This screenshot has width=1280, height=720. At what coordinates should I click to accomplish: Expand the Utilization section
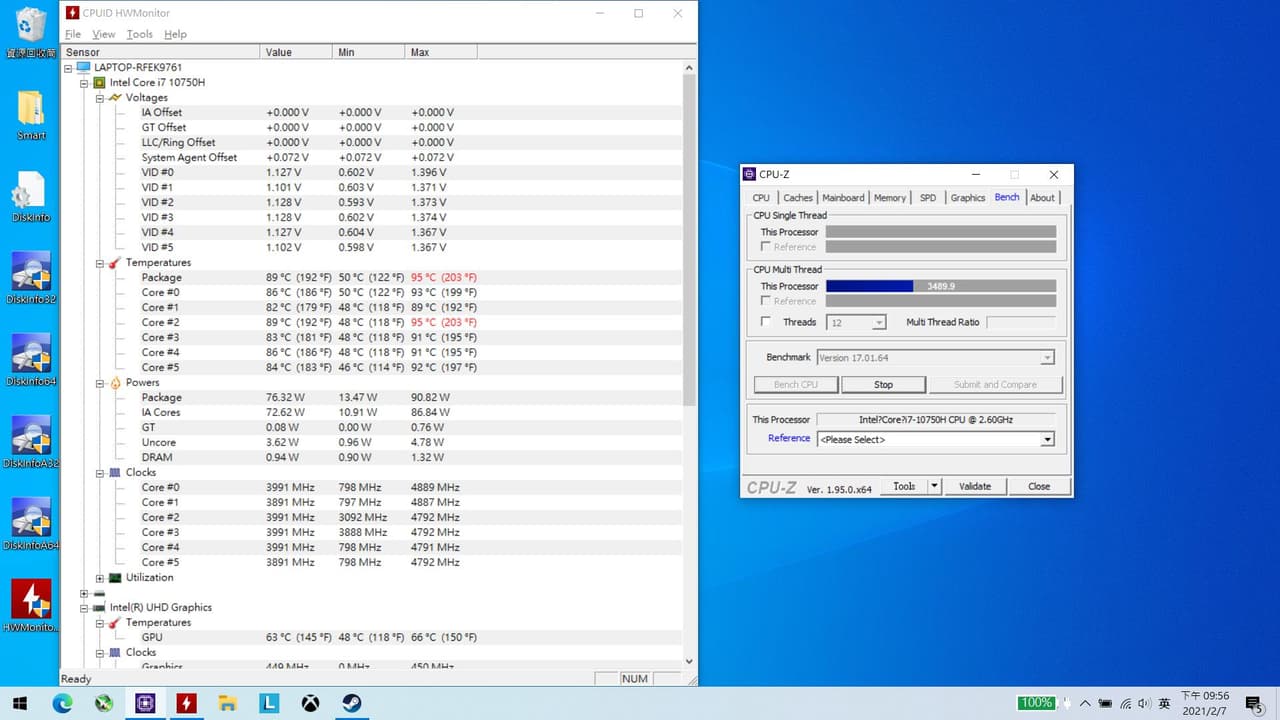point(100,578)
